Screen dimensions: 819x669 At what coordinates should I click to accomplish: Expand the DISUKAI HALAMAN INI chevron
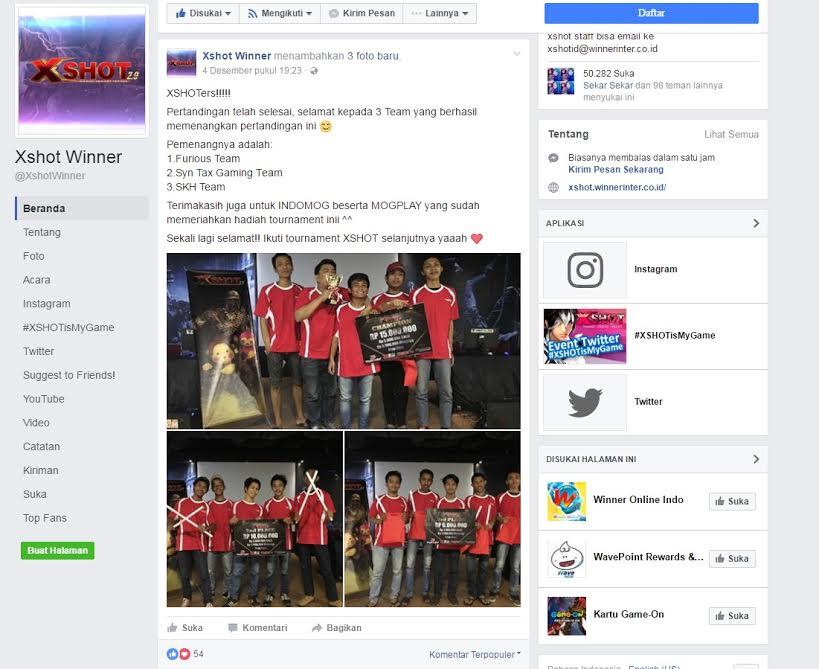(x=756, y=459)
